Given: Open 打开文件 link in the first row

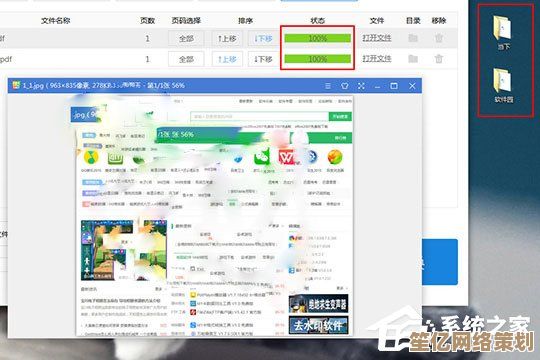Looking at the screenshot, I should tap(376, 38).
